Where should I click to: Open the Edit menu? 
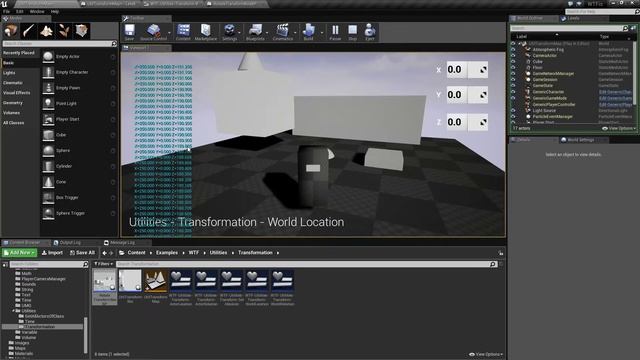19,12
